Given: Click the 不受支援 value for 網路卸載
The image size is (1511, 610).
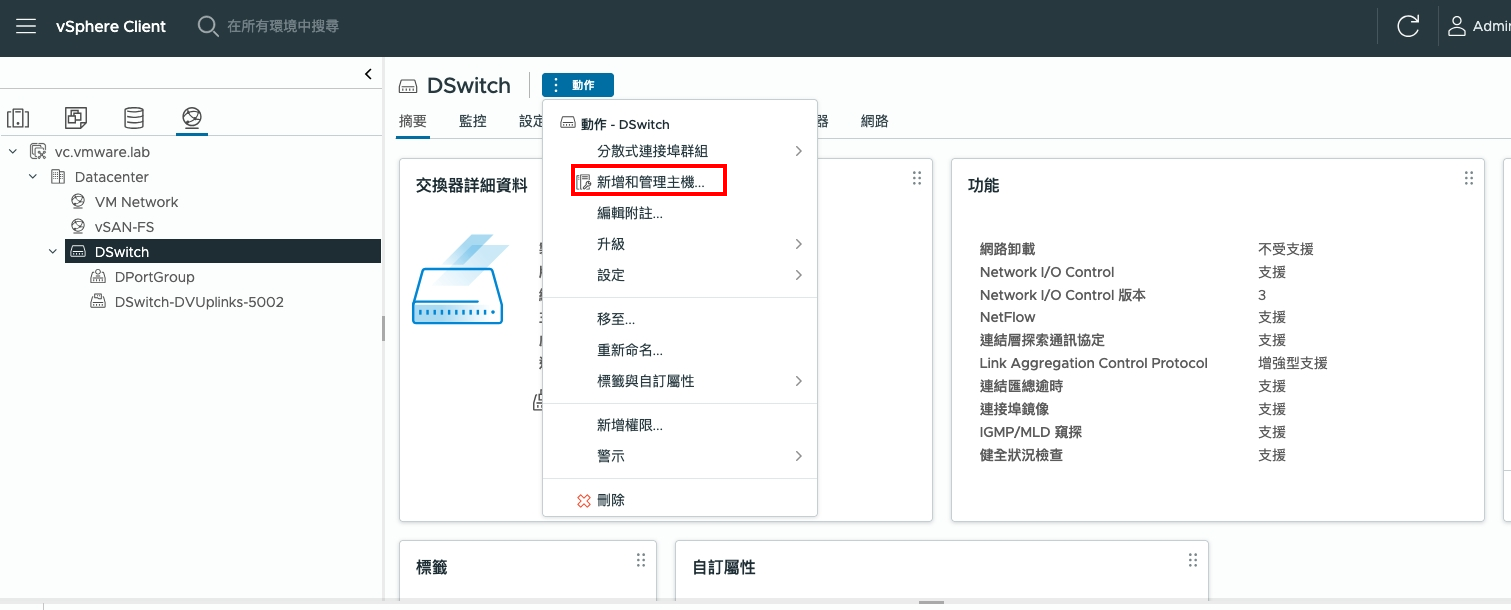Looking at the screenshot, I should pos(1285,249).
